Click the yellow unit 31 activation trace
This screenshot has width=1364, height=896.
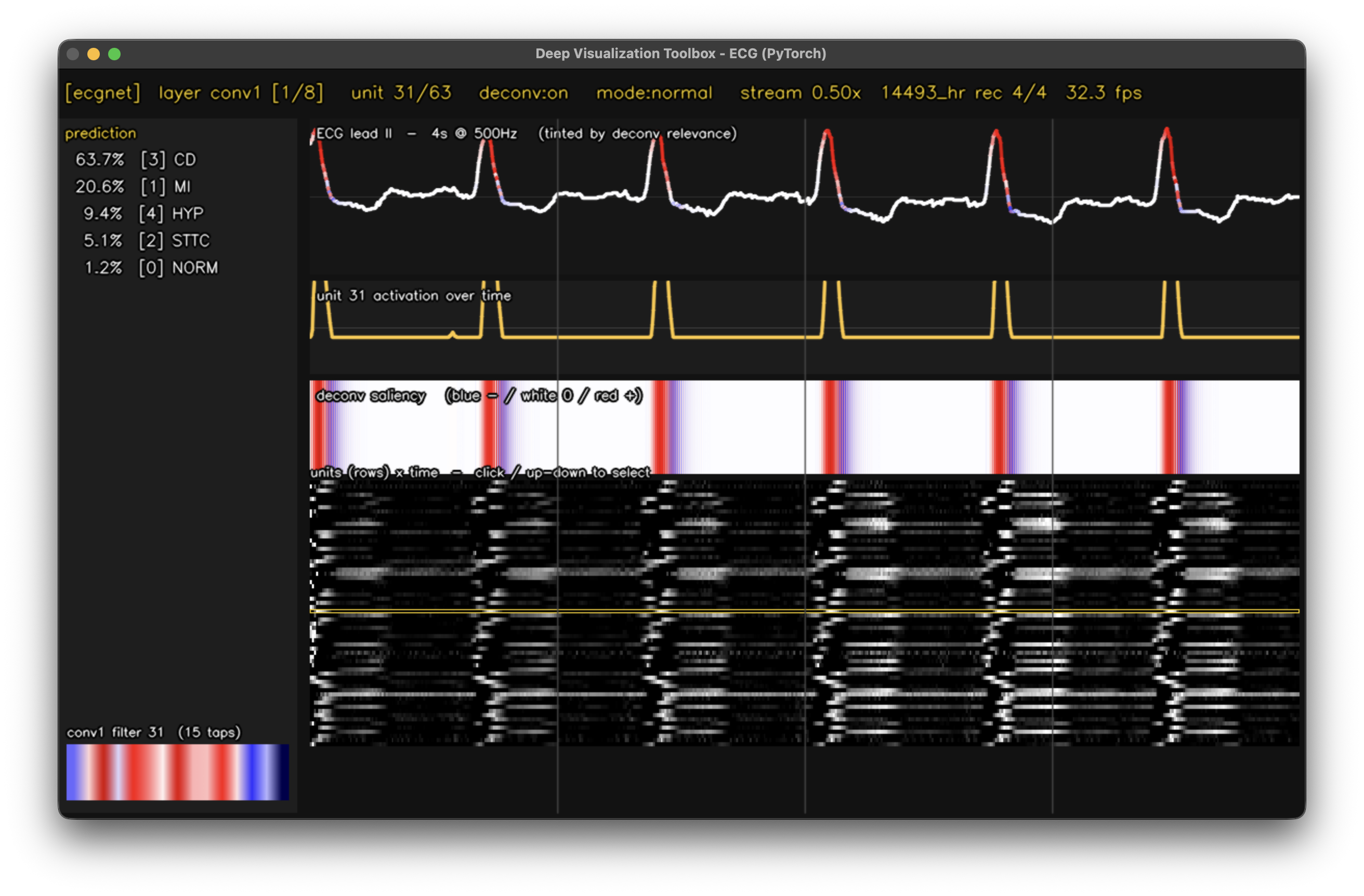804,309
